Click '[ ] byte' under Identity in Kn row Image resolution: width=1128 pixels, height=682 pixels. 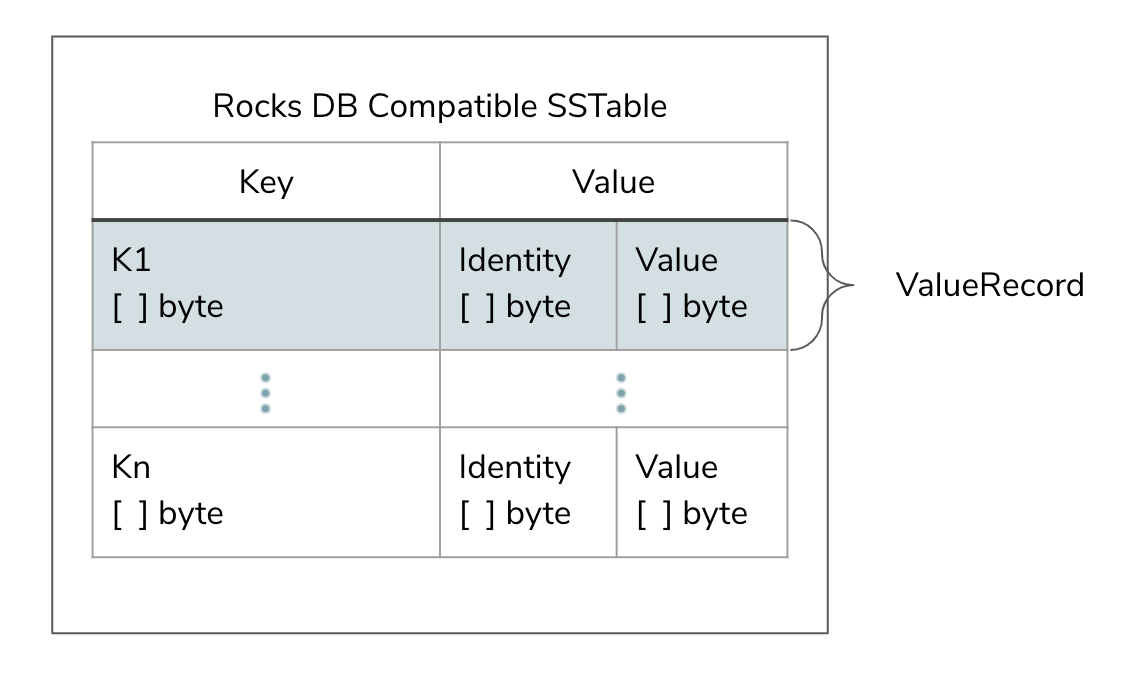pos(514,513)
